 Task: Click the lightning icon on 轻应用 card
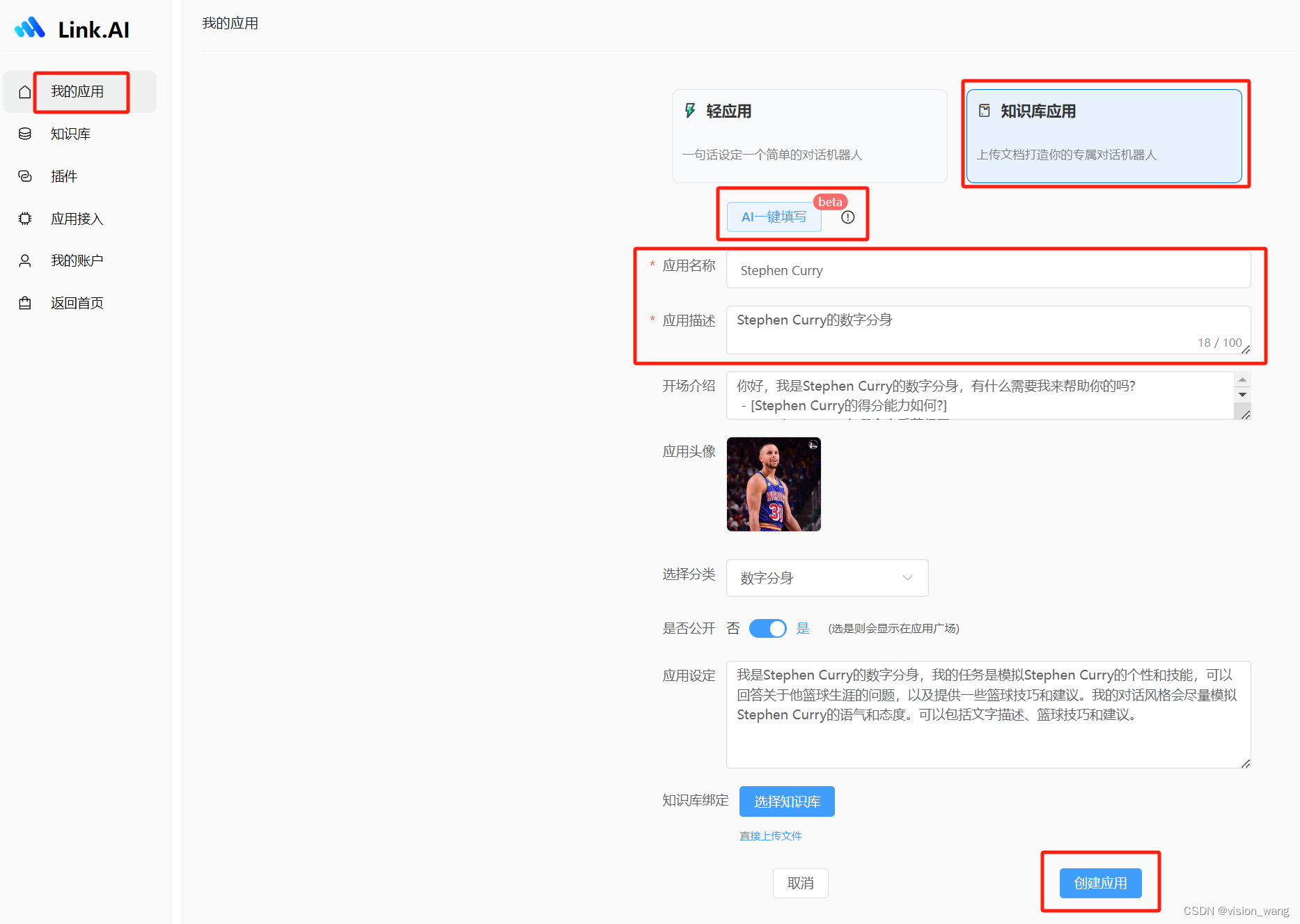click(x=690, y=111)
